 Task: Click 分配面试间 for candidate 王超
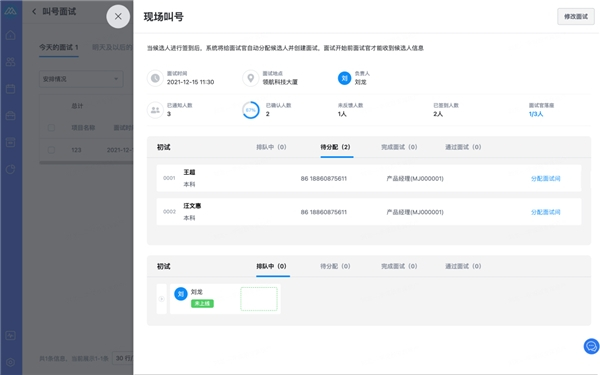[546, 178]
